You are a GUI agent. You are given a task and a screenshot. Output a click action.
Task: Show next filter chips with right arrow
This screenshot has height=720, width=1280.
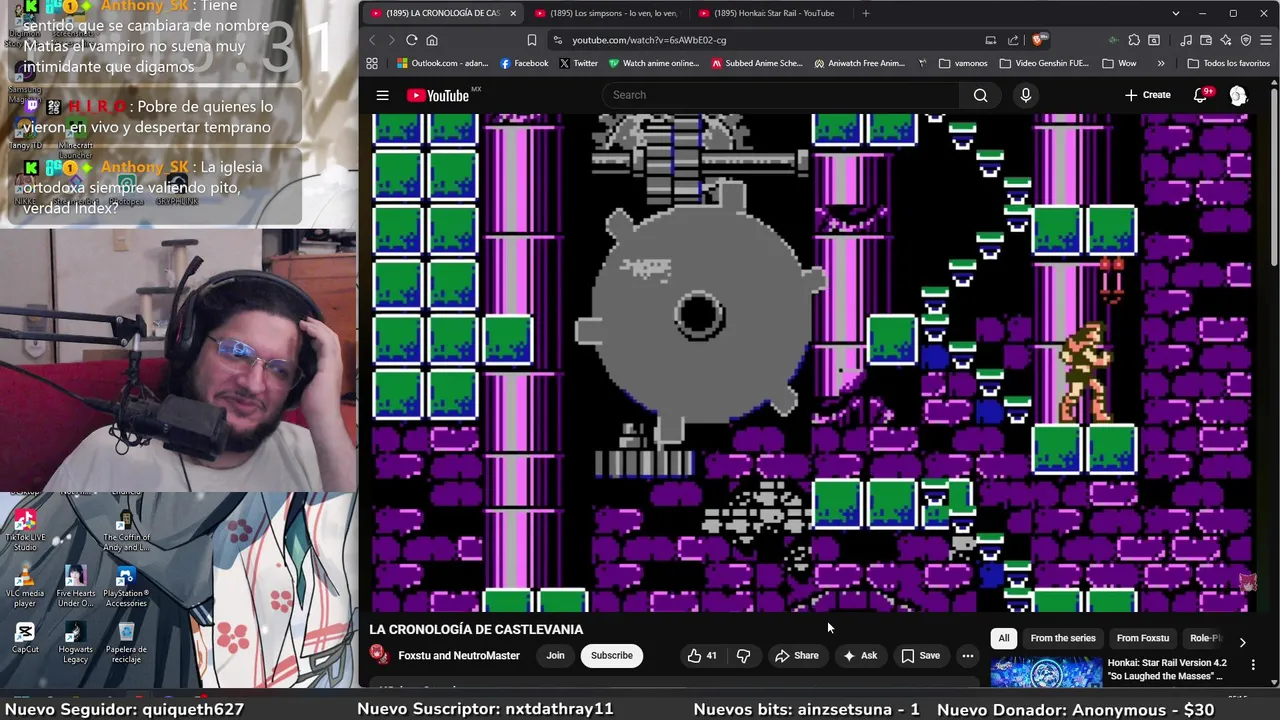[x=1242, y=642]
